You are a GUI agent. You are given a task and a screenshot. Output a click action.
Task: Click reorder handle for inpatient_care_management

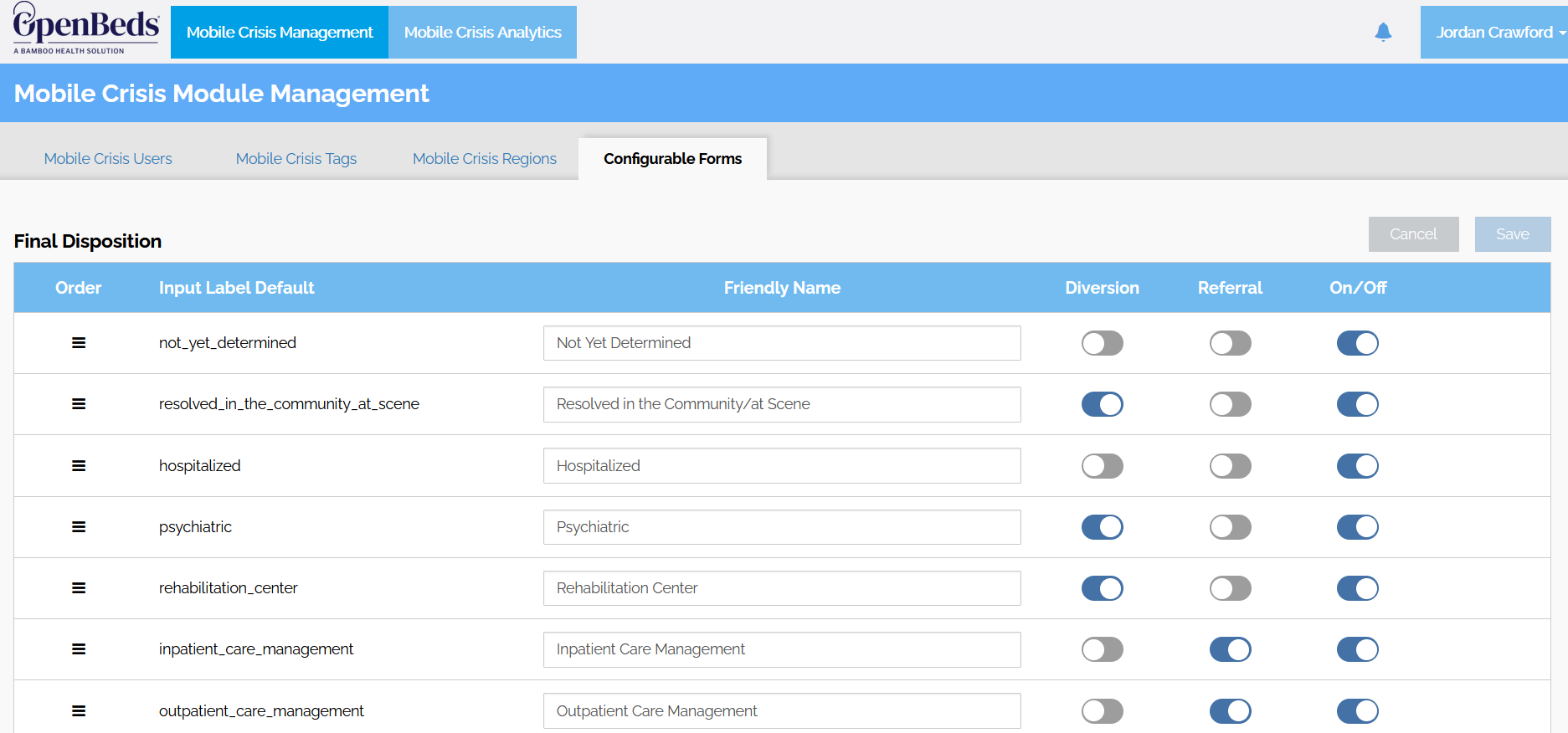click(79, 649)
